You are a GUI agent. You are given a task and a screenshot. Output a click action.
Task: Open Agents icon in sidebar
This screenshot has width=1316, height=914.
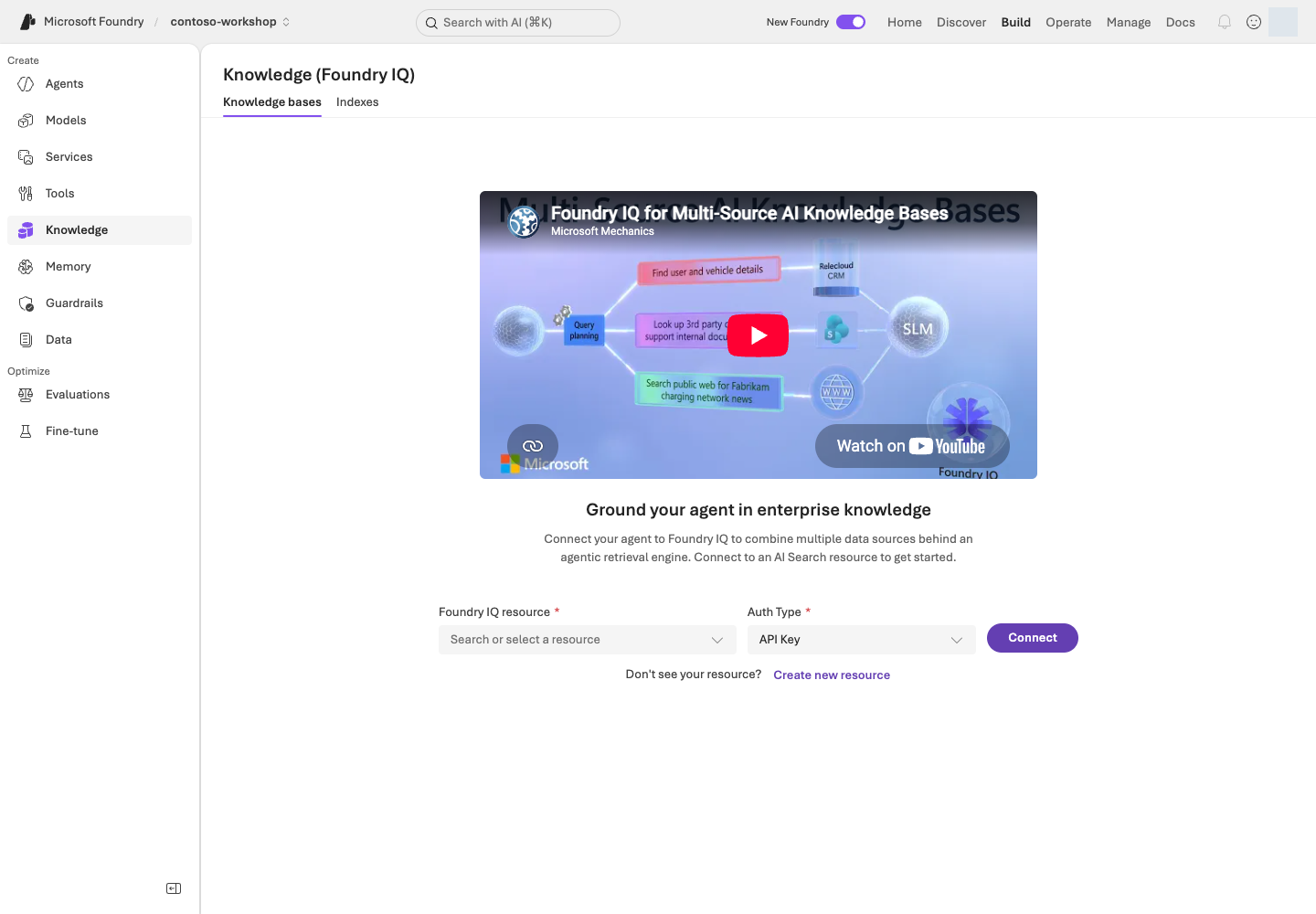tap(26, 84)
